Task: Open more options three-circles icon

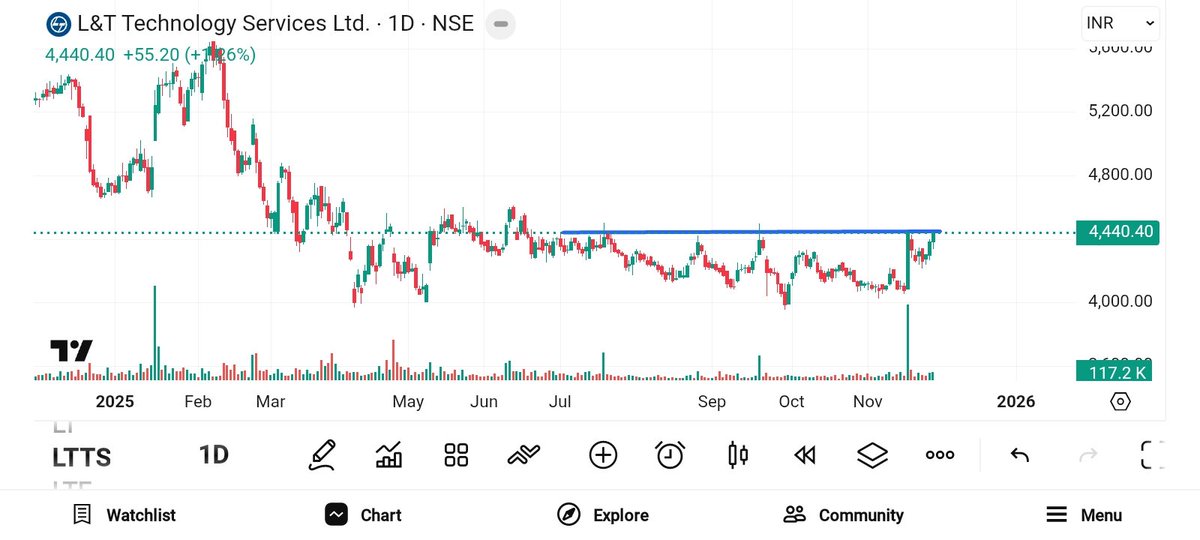Action: (x=940, y=455)
